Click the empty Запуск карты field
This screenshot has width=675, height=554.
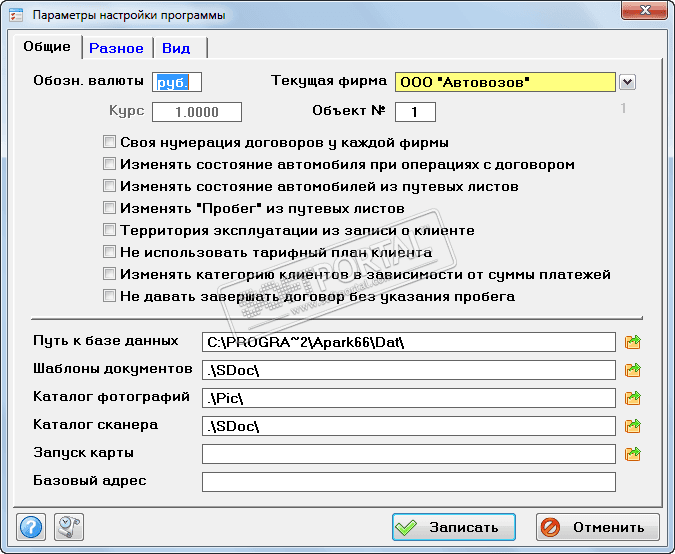pyautogui.click(x=409, y=454)
